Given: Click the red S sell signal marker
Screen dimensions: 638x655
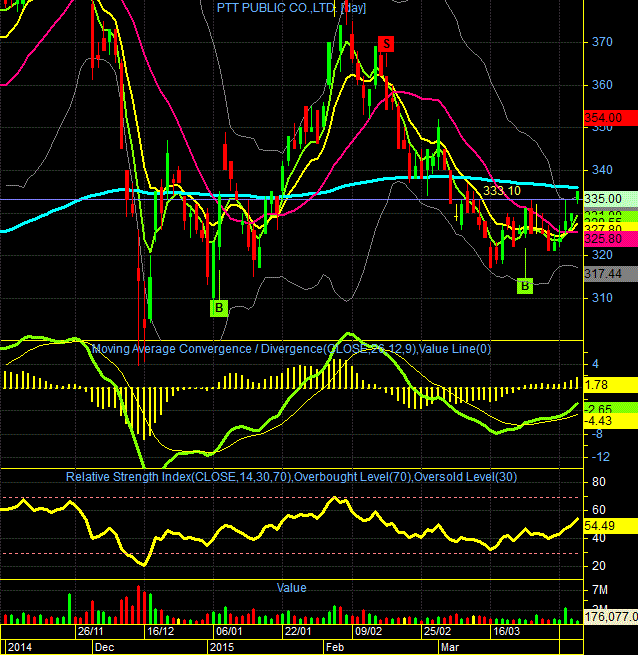Looking at the screenshot, I should click(x=386, y=43).
